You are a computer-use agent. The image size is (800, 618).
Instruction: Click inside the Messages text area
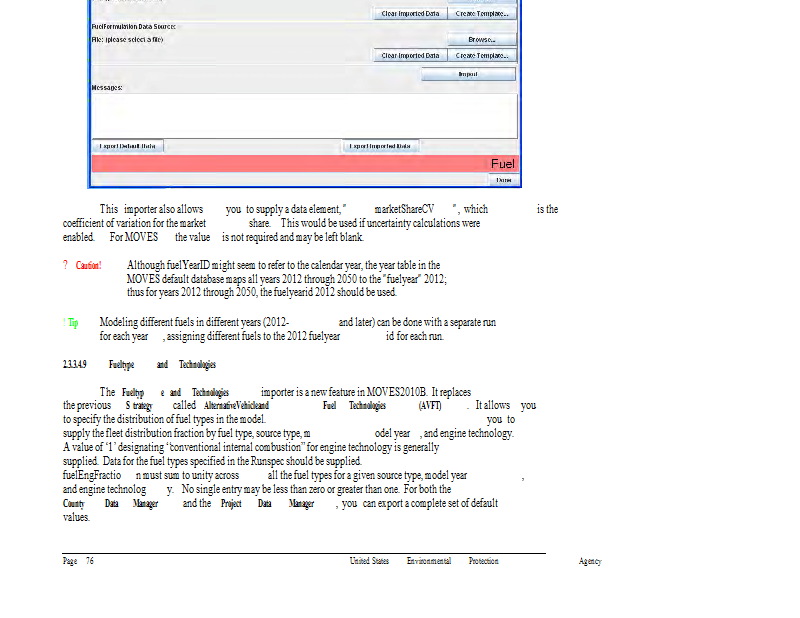coord(305,114)
